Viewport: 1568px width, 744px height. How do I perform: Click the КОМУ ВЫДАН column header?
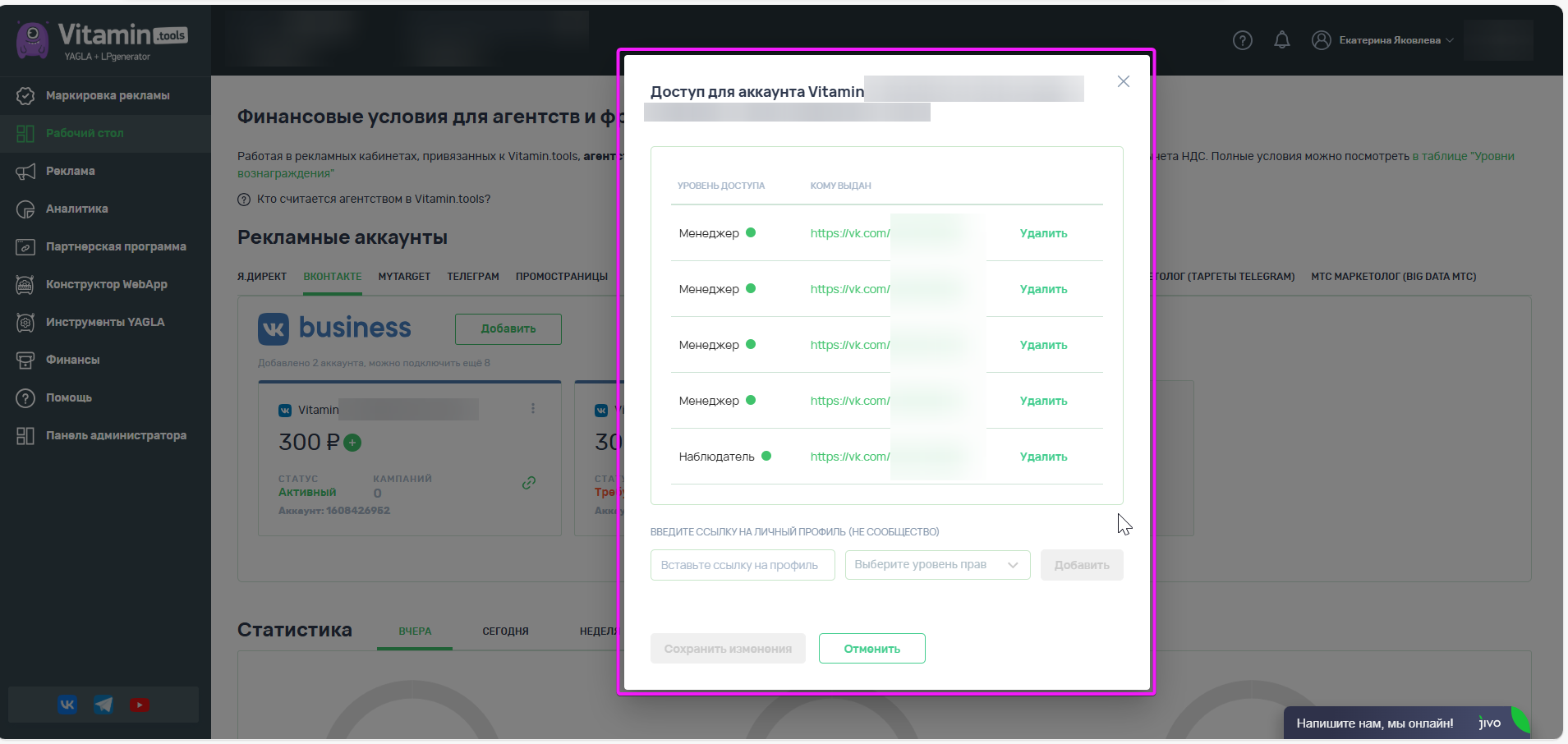(840, 186)
